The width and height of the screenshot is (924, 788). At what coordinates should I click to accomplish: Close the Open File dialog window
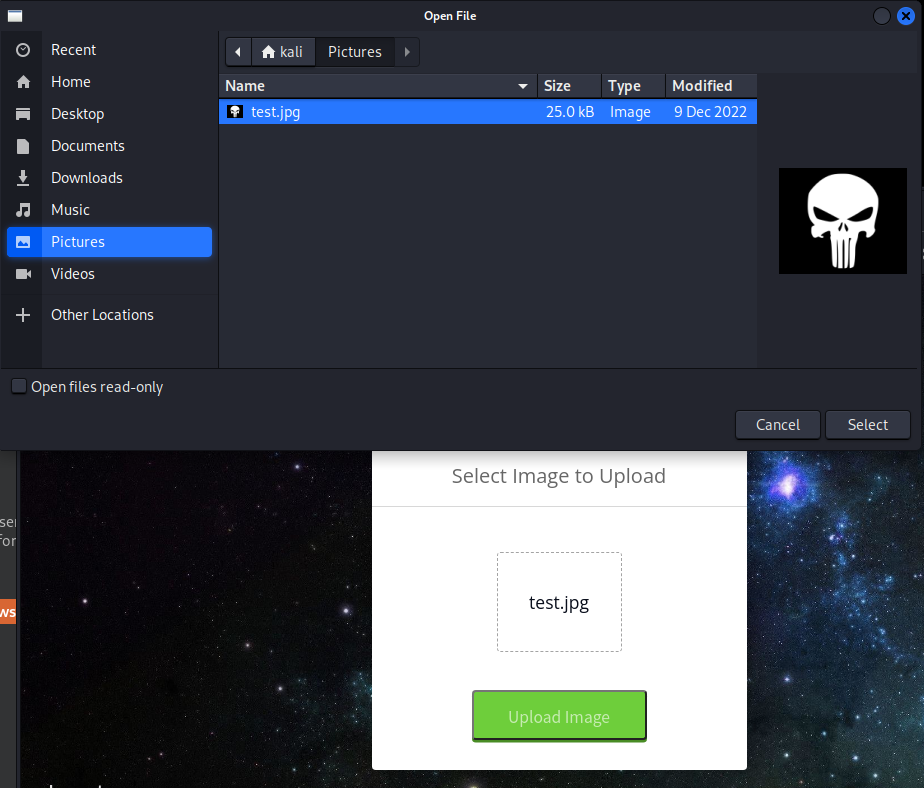[906, 16]
